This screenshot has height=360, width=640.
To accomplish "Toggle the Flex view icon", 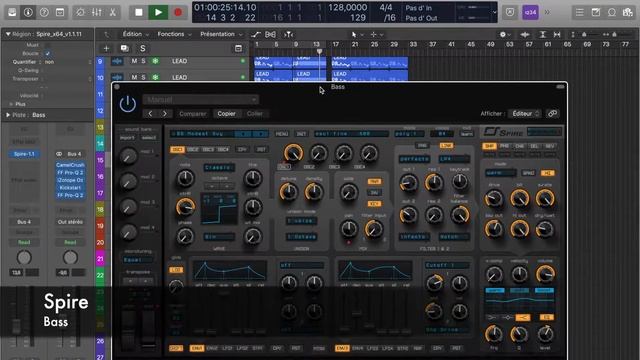I will (x=270, y=34).
